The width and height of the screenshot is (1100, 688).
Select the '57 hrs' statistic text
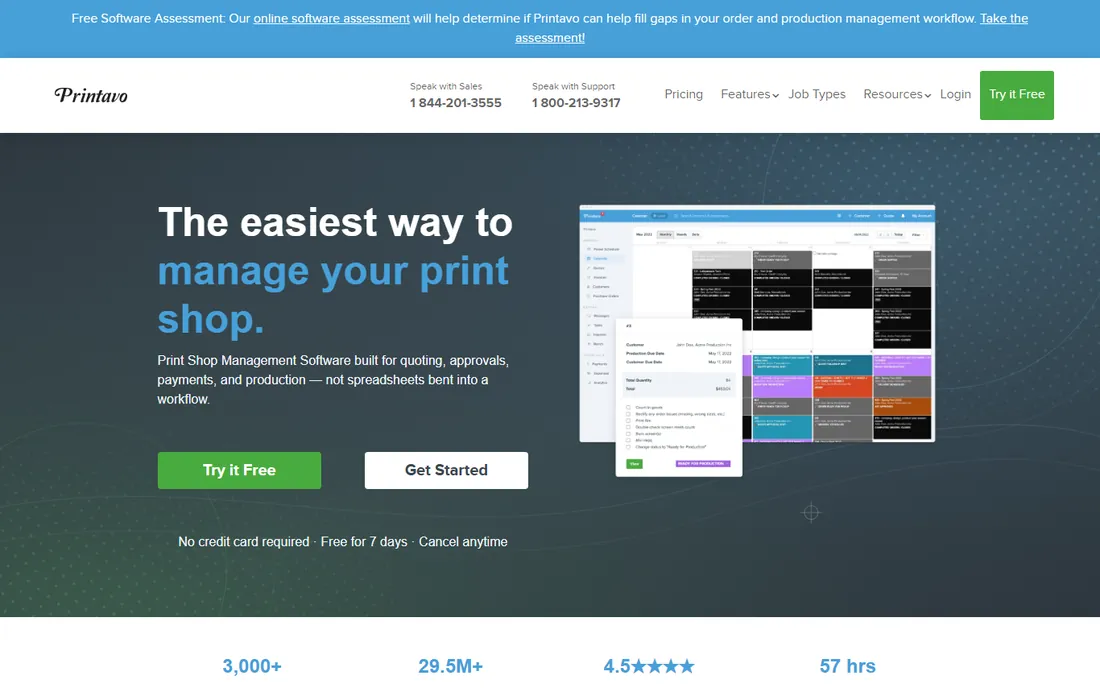point(847,666)
